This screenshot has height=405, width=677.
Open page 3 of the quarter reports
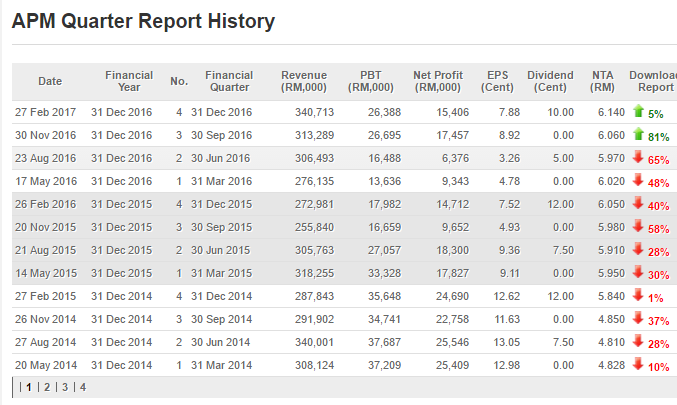coord(64,386)
